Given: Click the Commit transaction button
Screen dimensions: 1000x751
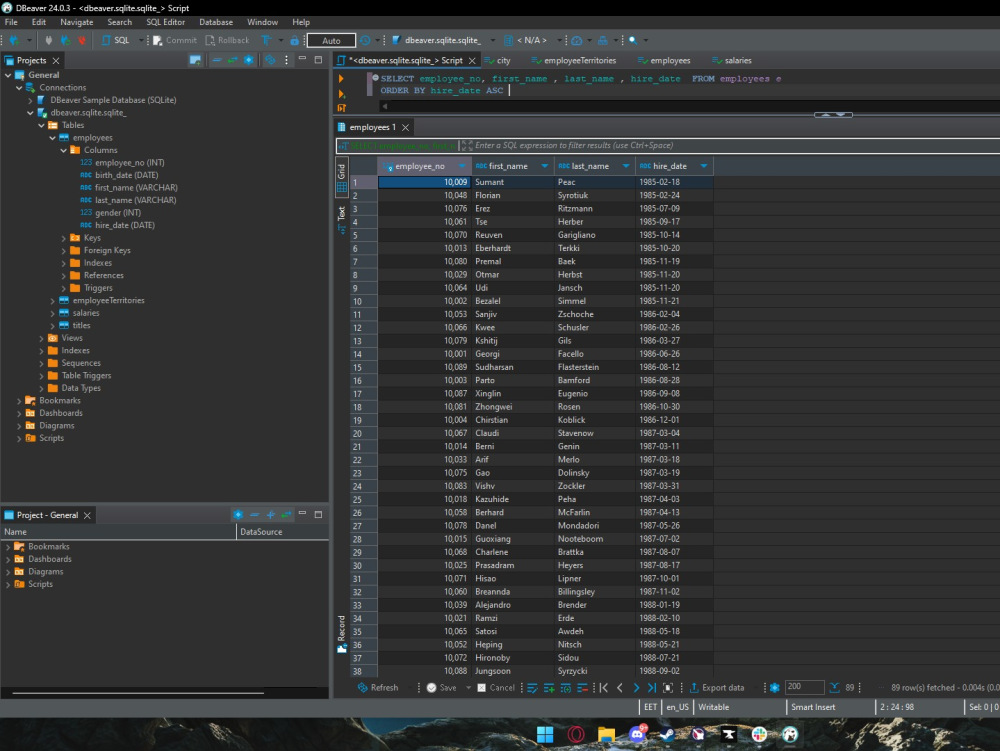Looking at the screenshot, I should pos(175,40).
